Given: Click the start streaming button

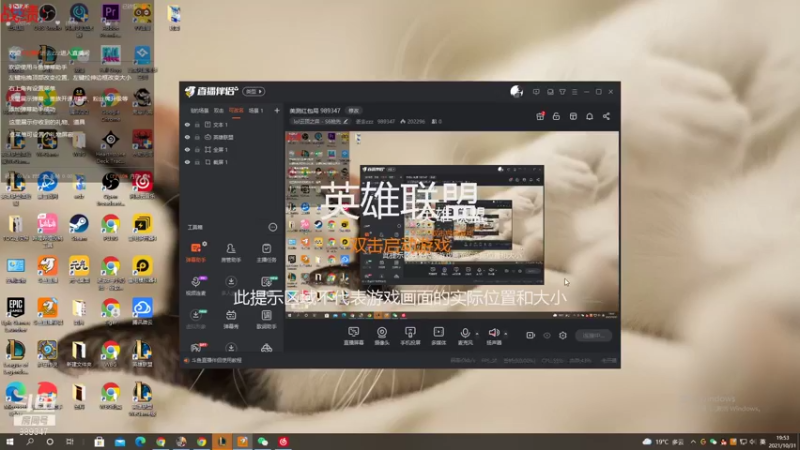Looking at the screenshot, I should [x=593, y=335].
